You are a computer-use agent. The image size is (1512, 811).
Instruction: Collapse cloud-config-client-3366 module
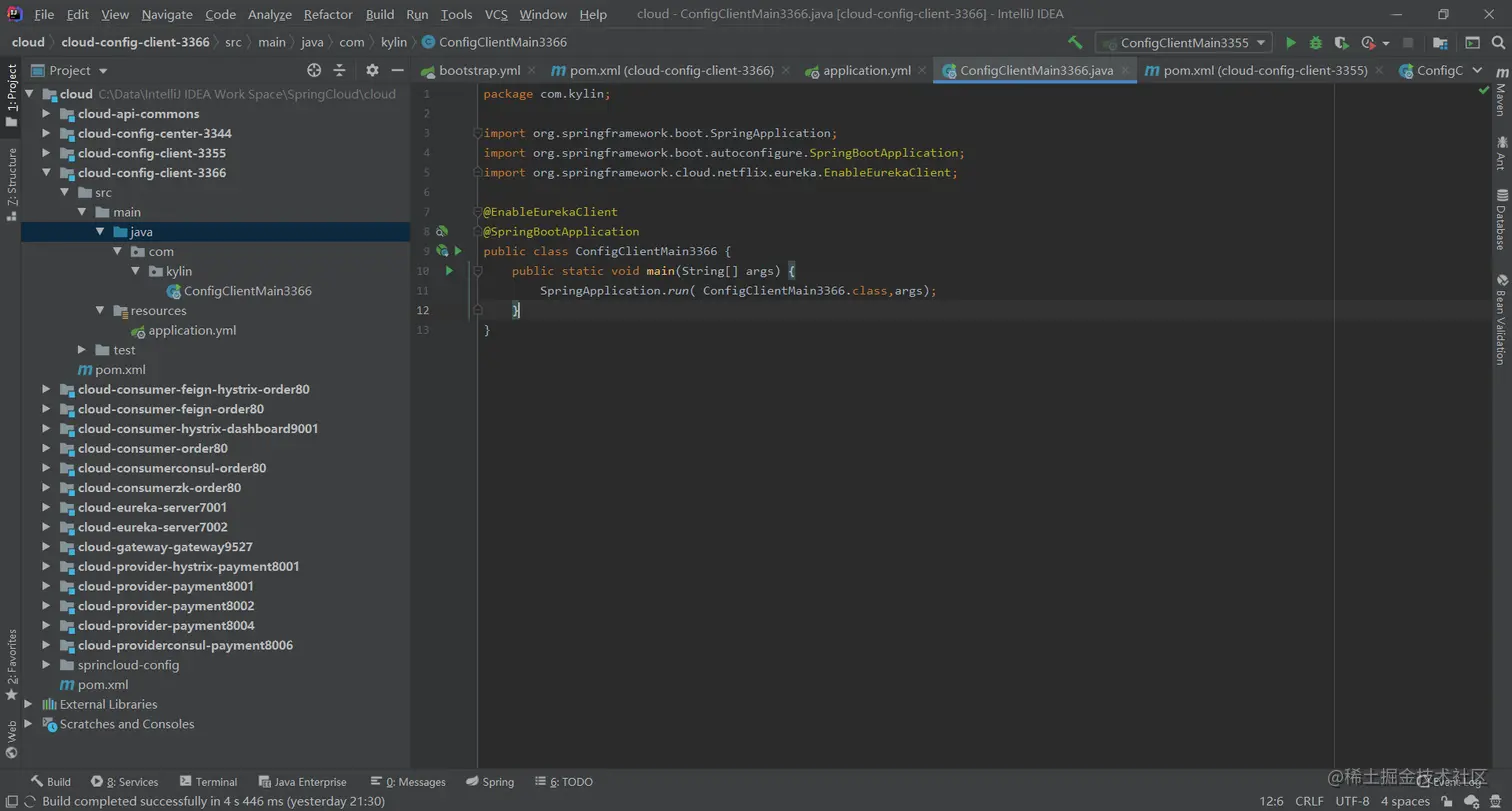pos(46,172)
